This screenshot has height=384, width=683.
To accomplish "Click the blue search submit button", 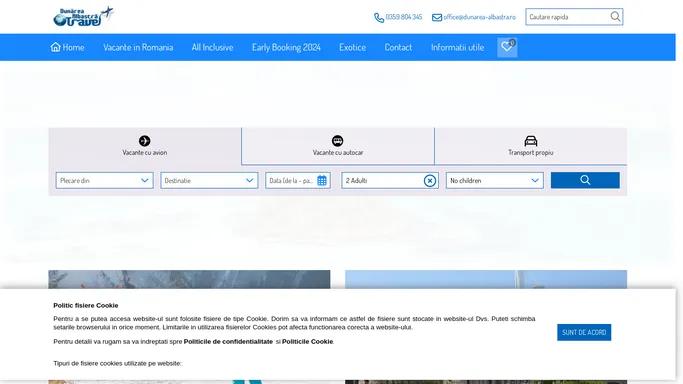I will point(585,180).
